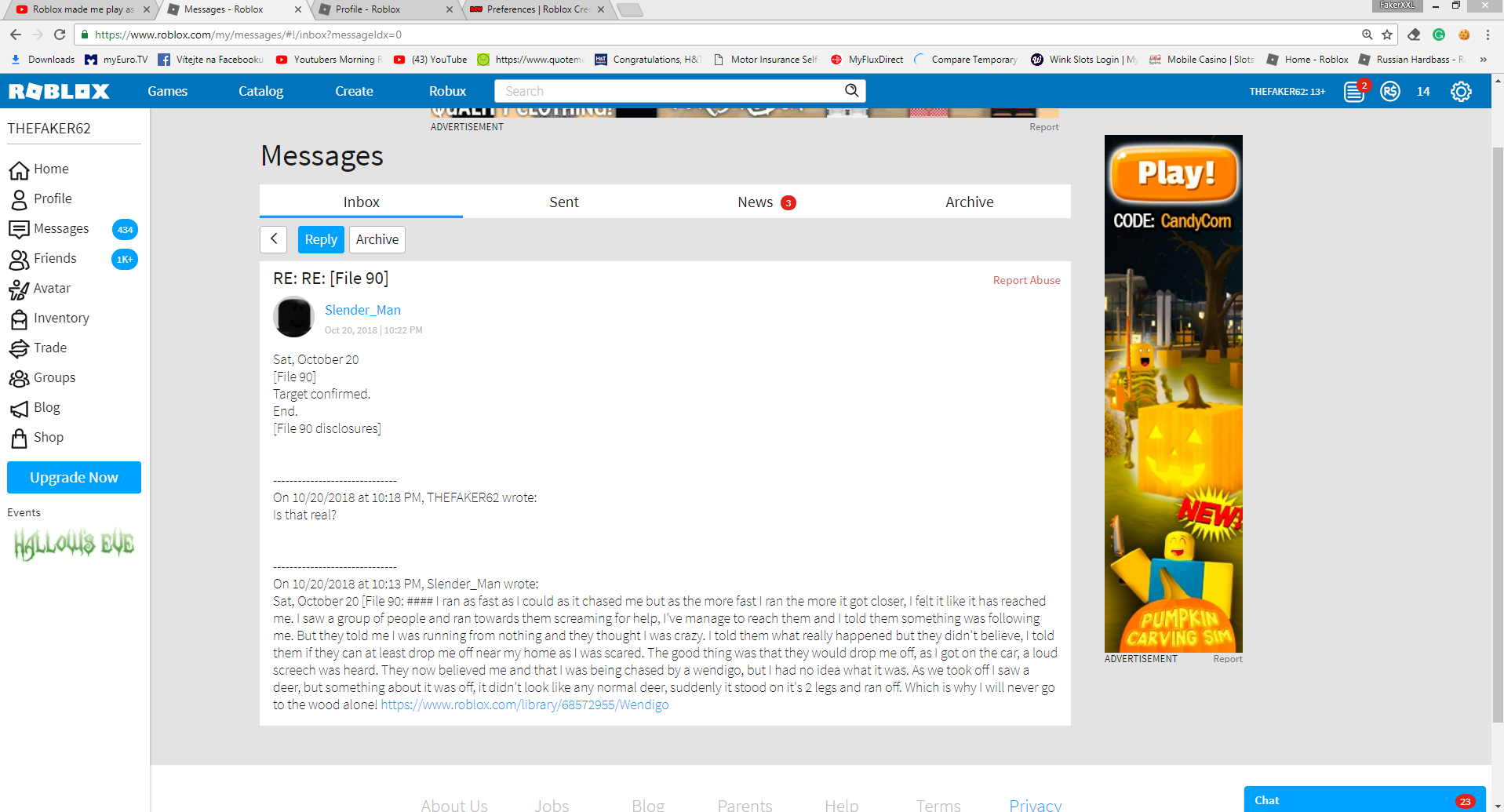Click browser back arrow

[16, 35]
